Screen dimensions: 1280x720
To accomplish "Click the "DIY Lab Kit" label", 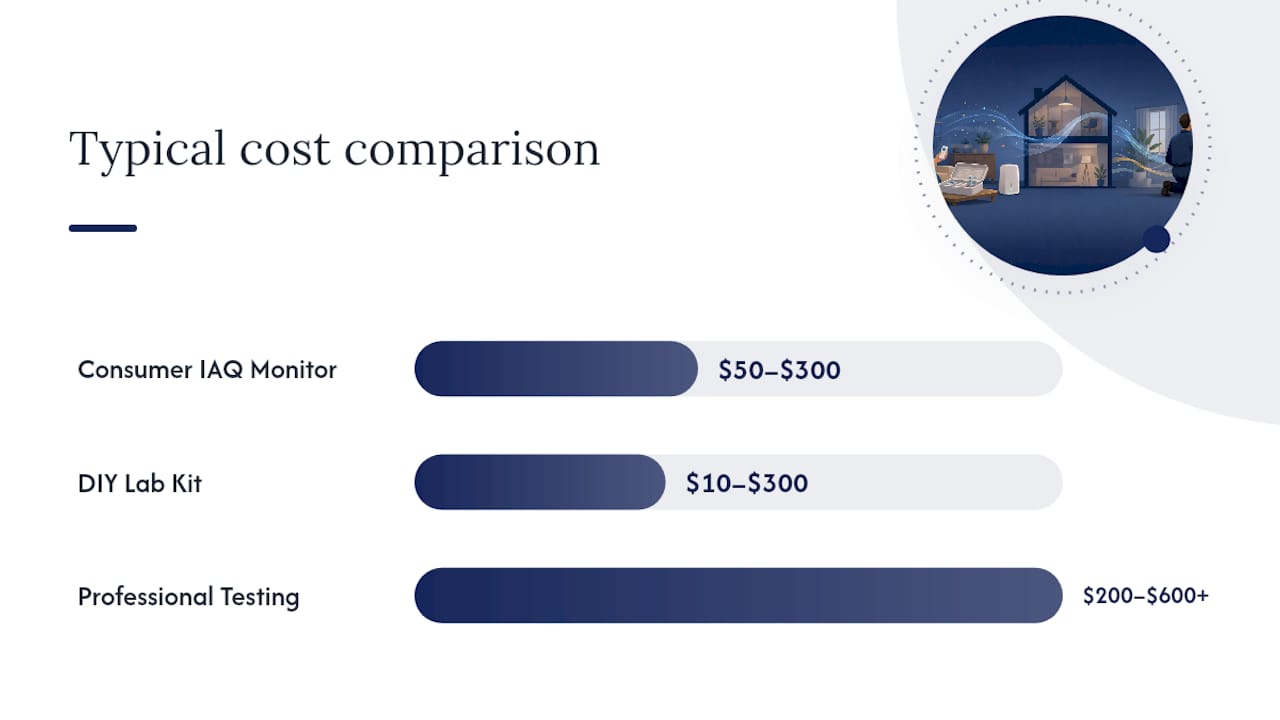I will pos(140,483).
